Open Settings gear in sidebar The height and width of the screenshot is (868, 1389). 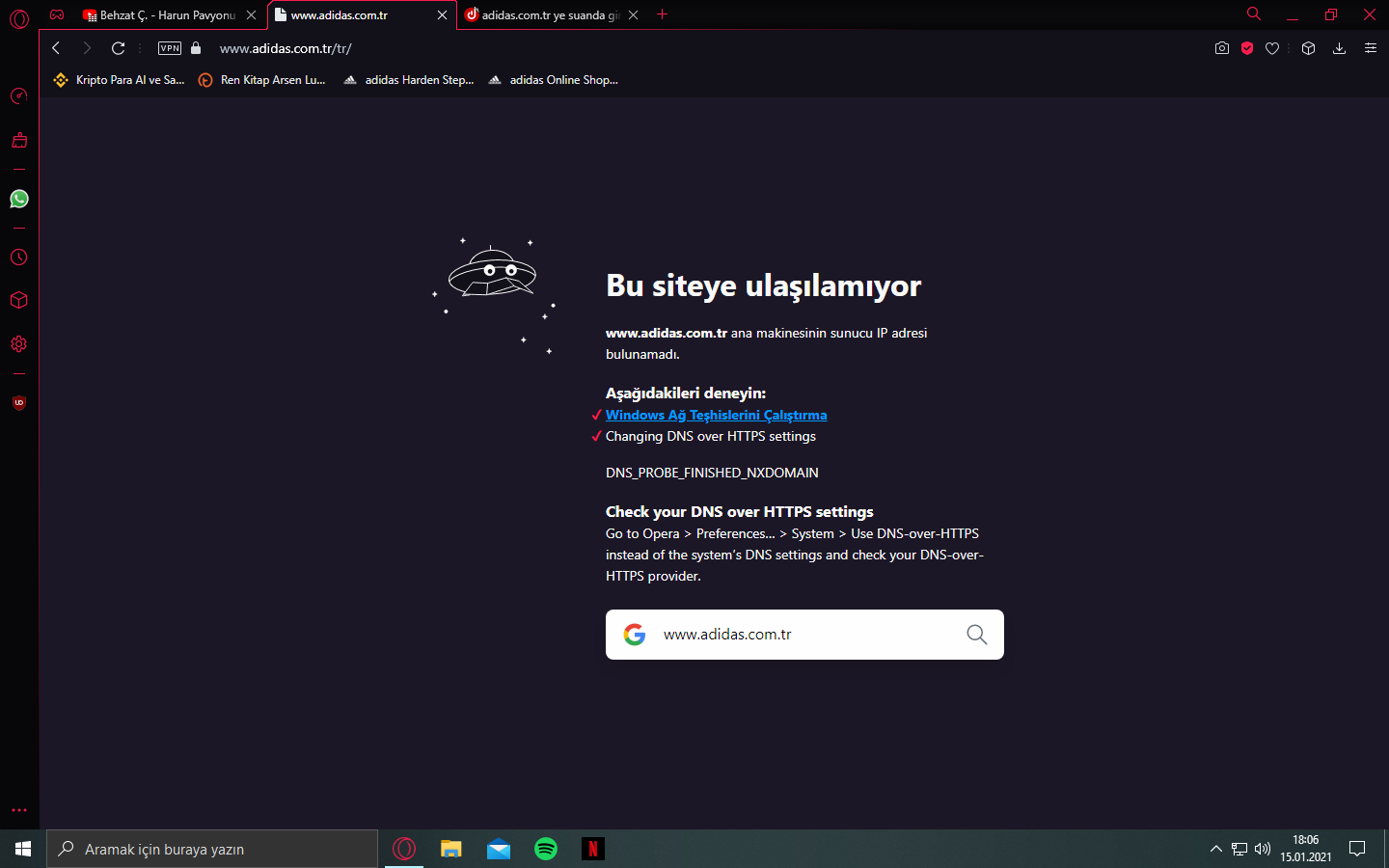[x=19, y=344]
